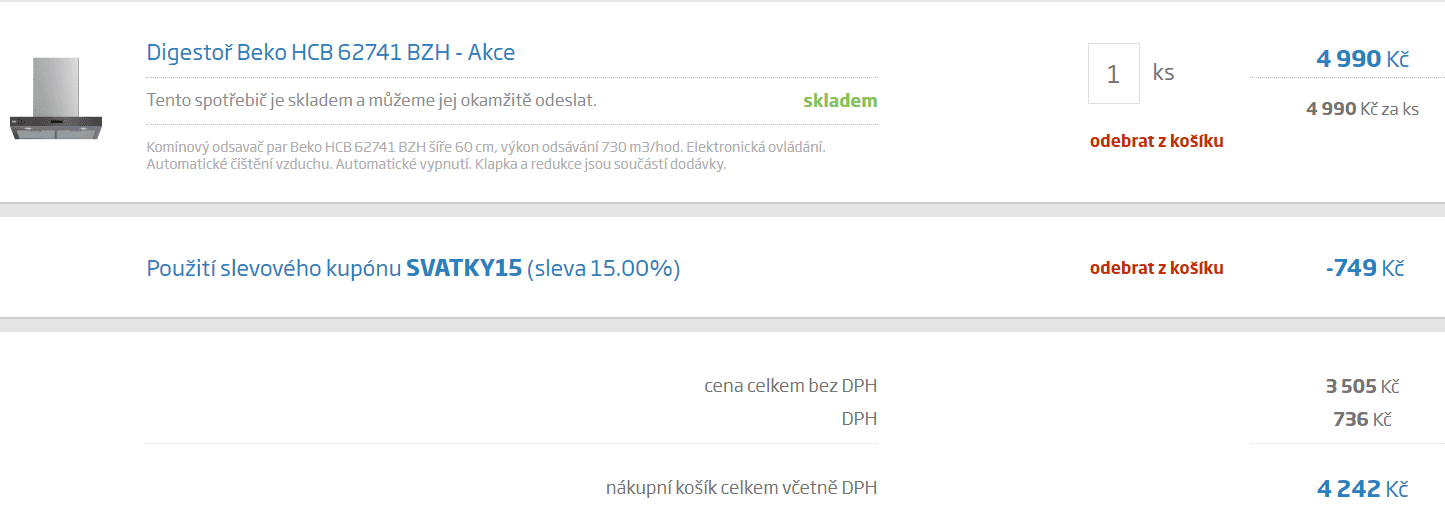The image size is (1445, 522).
Task: Click the green skladem stock status
Action: tap(840, 101)
